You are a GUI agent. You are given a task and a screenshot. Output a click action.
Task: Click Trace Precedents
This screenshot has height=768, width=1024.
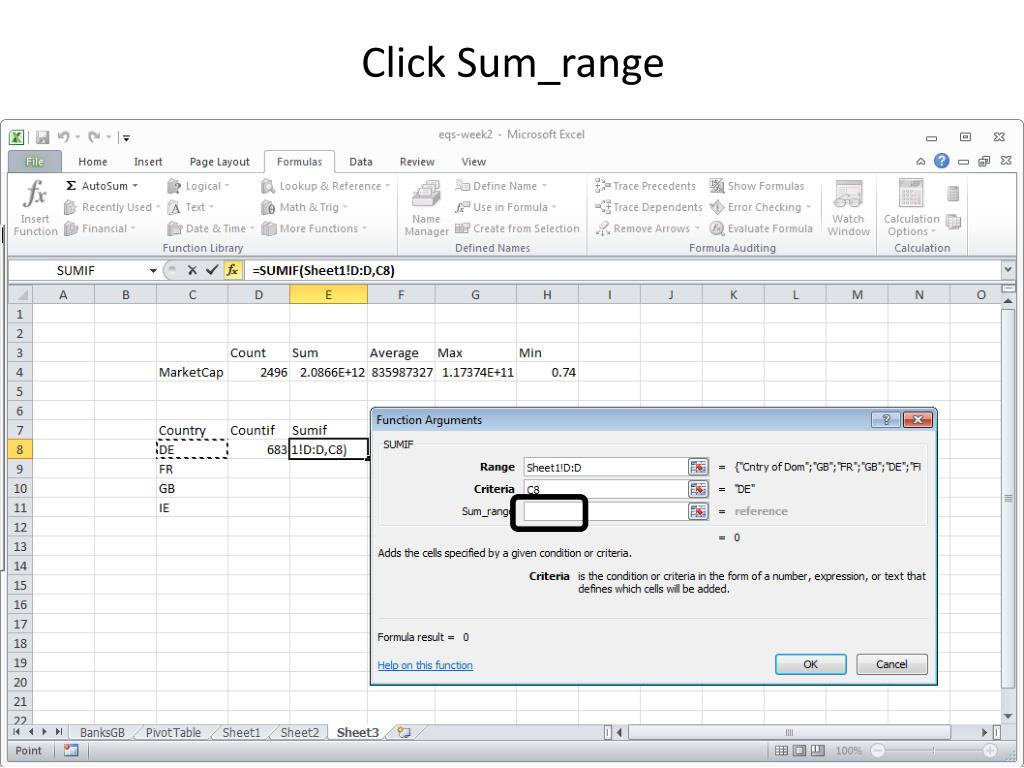[x=645, y=186]
